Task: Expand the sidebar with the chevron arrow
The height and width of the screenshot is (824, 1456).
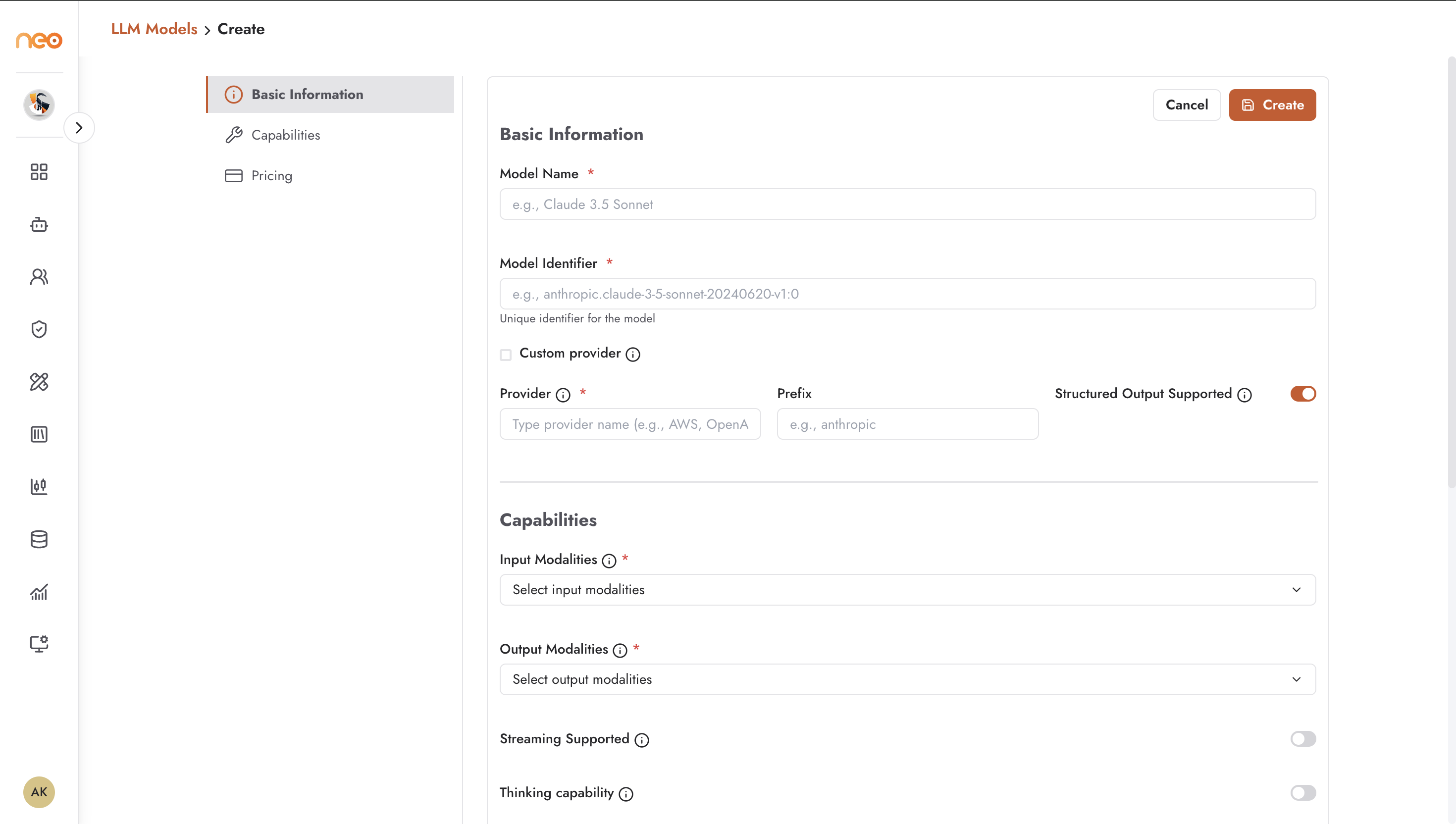Action: click(x=79, y=128)
